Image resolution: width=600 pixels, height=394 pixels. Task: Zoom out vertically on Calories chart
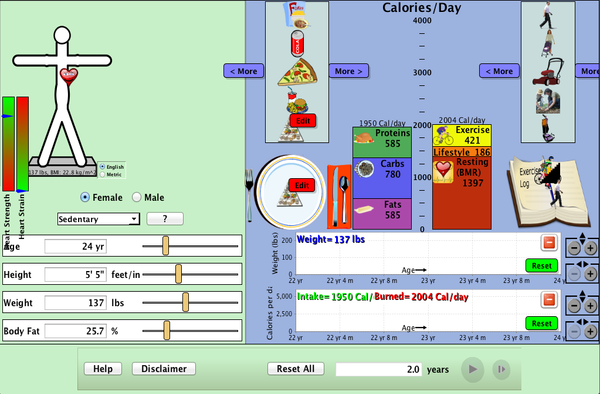(574, 306)
